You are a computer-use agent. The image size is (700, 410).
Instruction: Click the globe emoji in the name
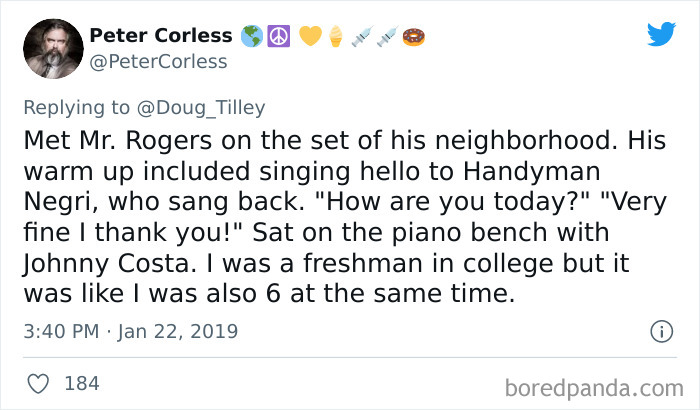tap(251, 37)
